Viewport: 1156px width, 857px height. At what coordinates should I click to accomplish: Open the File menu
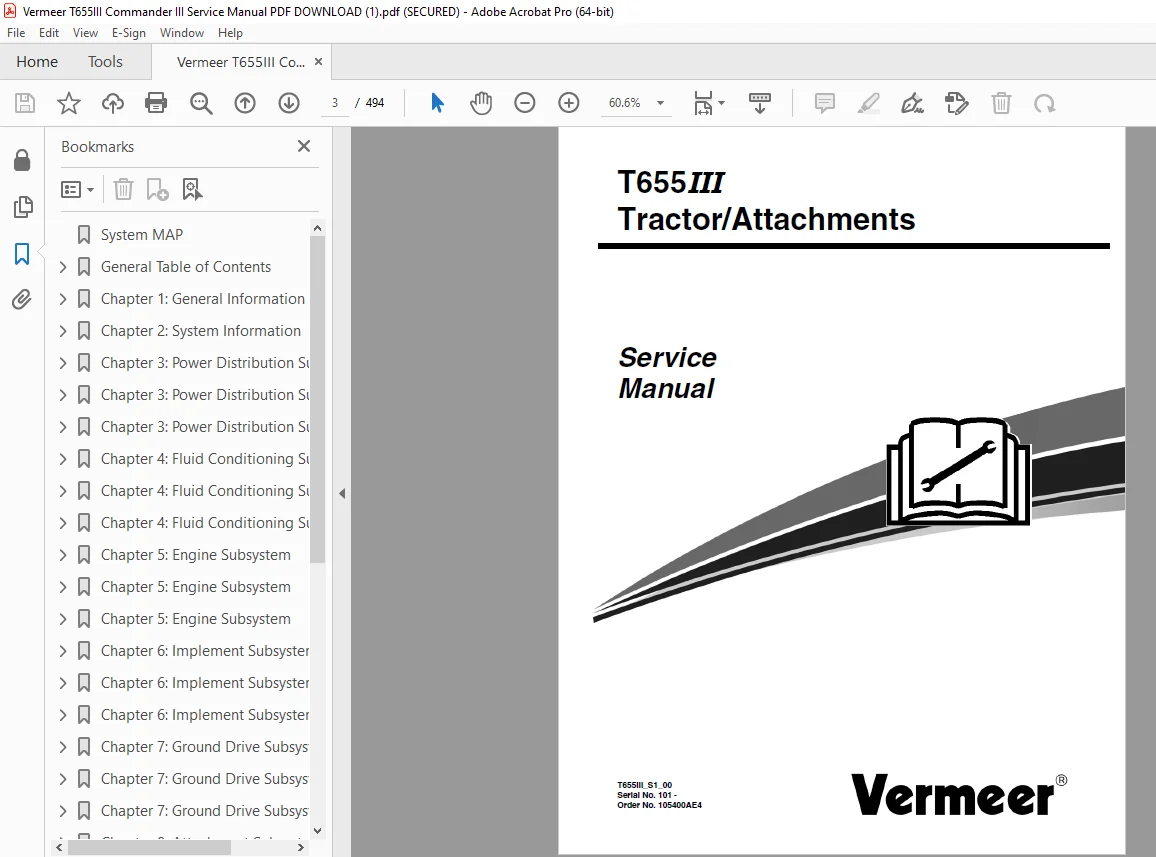[x=15, y=32]
